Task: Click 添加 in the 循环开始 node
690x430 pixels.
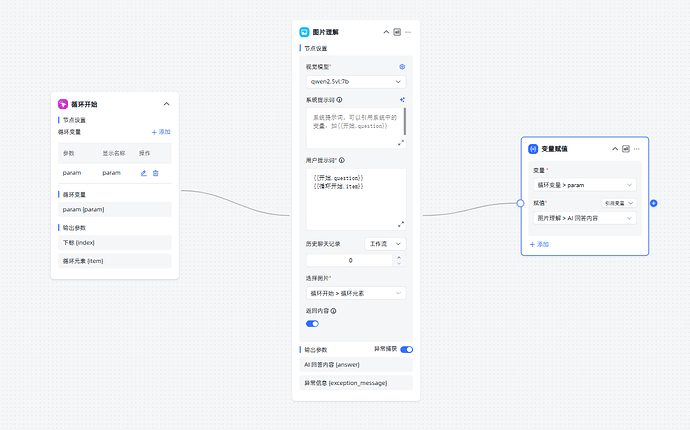Action: (161, 132)
